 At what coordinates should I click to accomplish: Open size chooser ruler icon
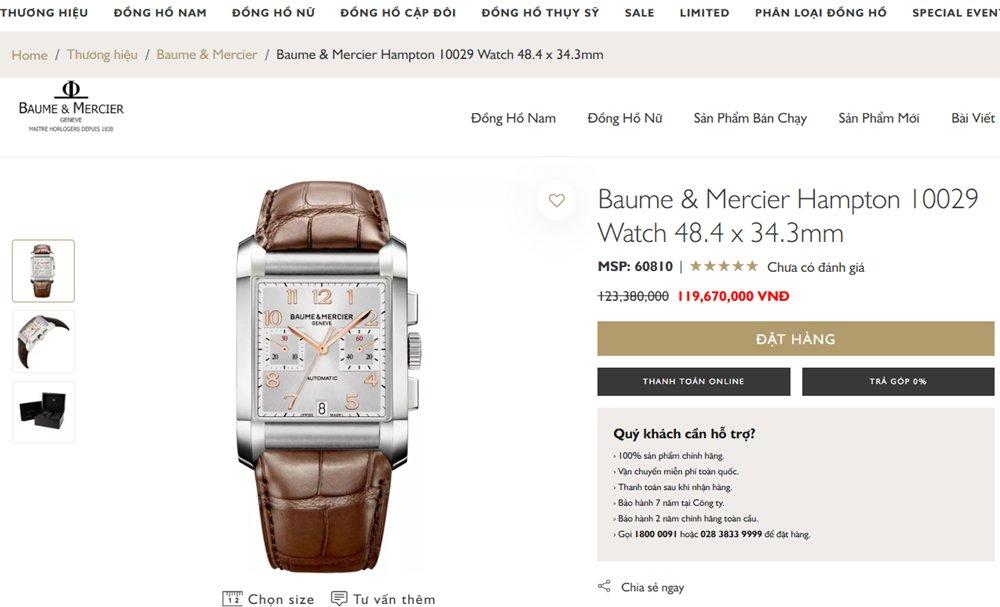click(232, 599)
